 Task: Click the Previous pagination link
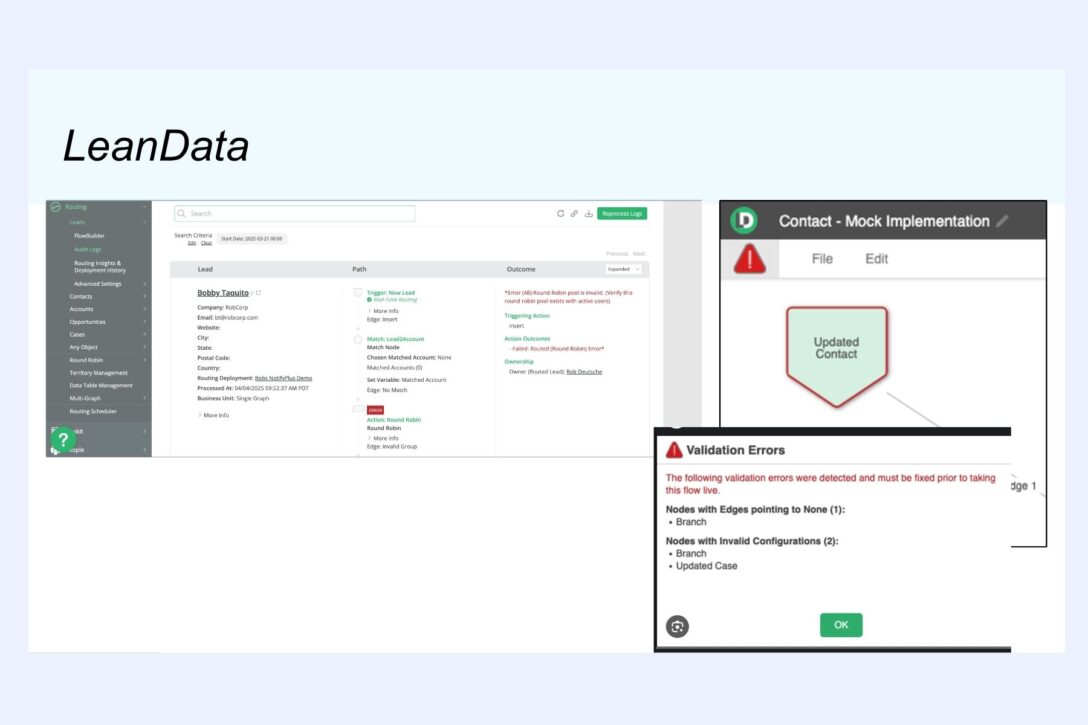point(617,254)
